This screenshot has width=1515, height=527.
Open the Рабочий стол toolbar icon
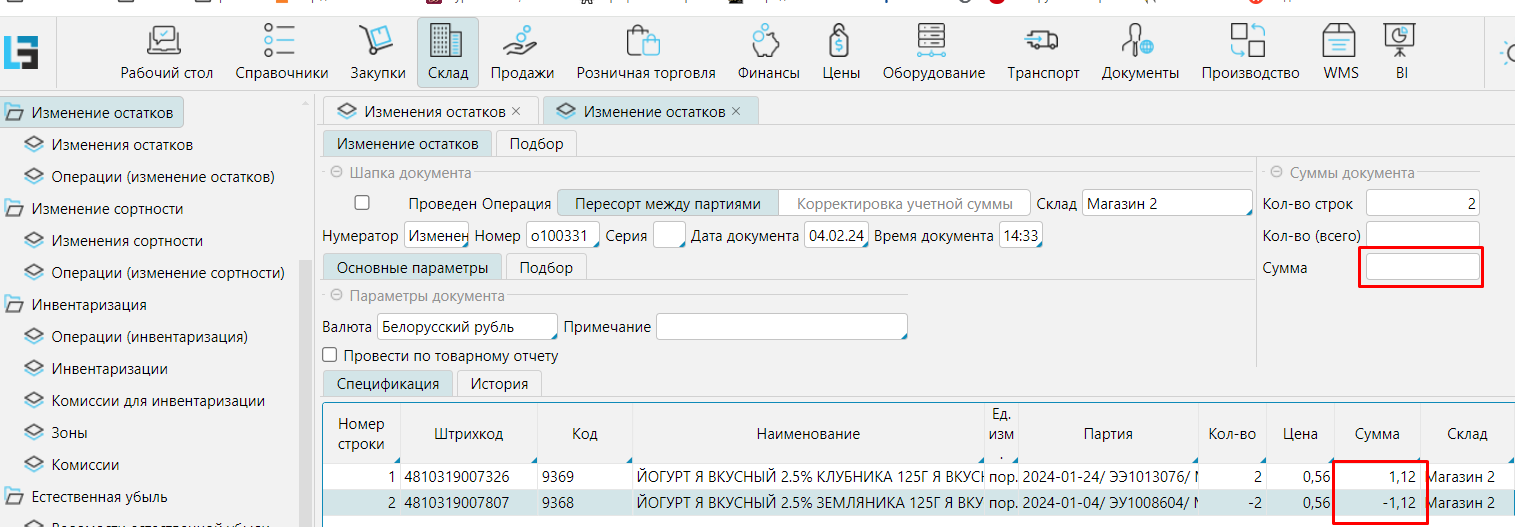click(167, 42)
